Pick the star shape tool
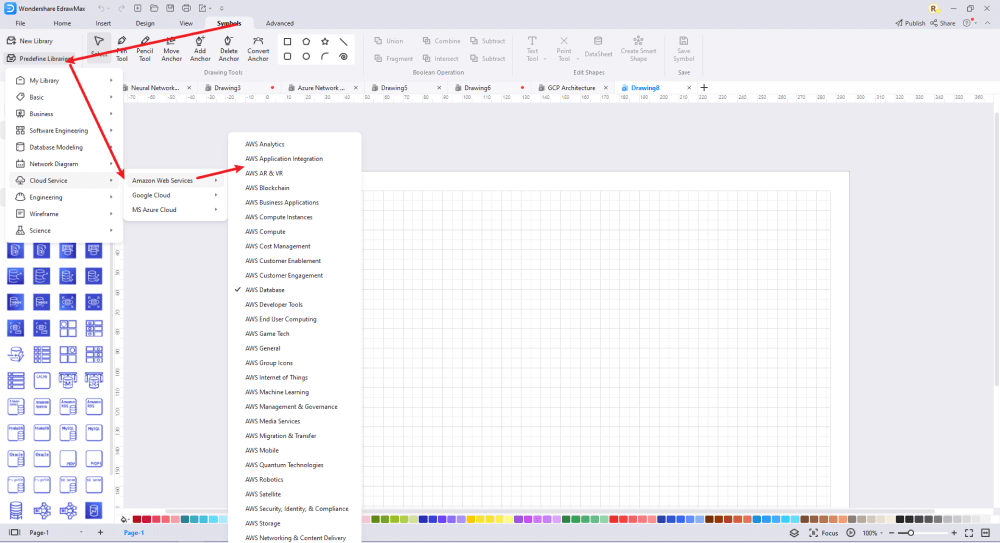This screenshot has width=1000, height=543. point(325,41)
